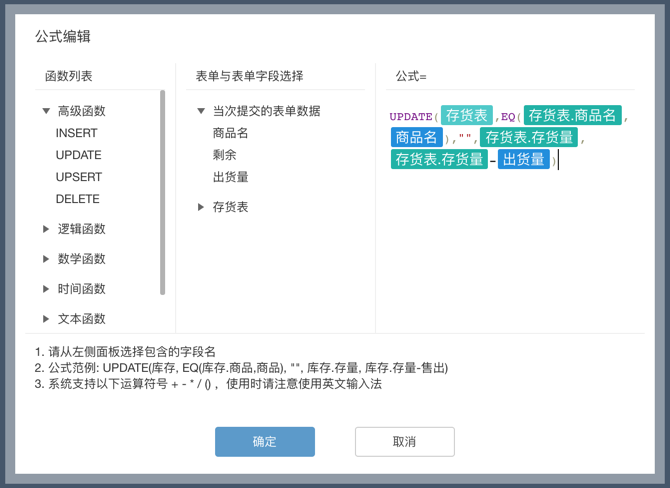The width and height of the screenshot is (670, 488).
Task: Click the 存货表.存货量 tag before minus sign
Action: coord(439,159)
